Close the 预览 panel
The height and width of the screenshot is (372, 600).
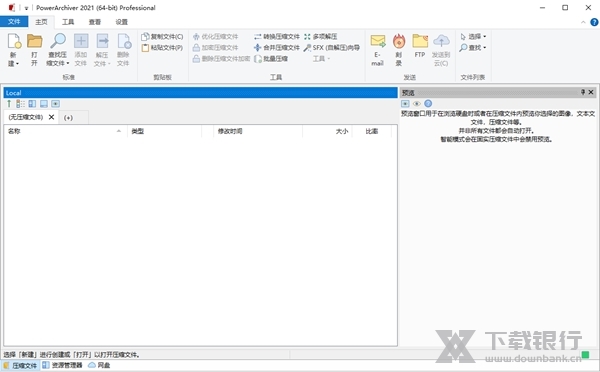point(591,92)
